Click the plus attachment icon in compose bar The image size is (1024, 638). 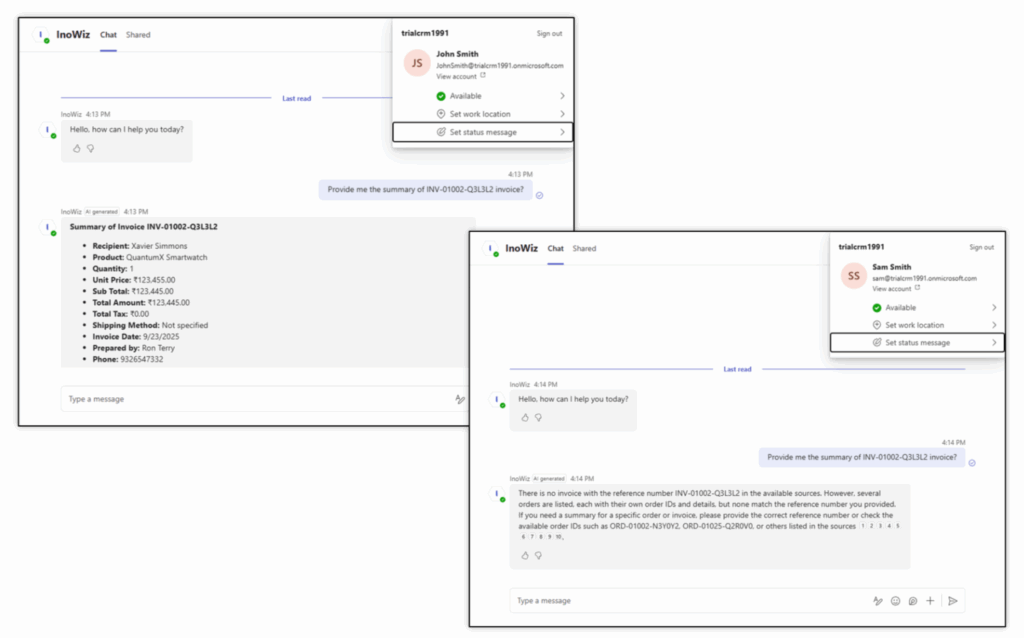(x=930, y=600)
